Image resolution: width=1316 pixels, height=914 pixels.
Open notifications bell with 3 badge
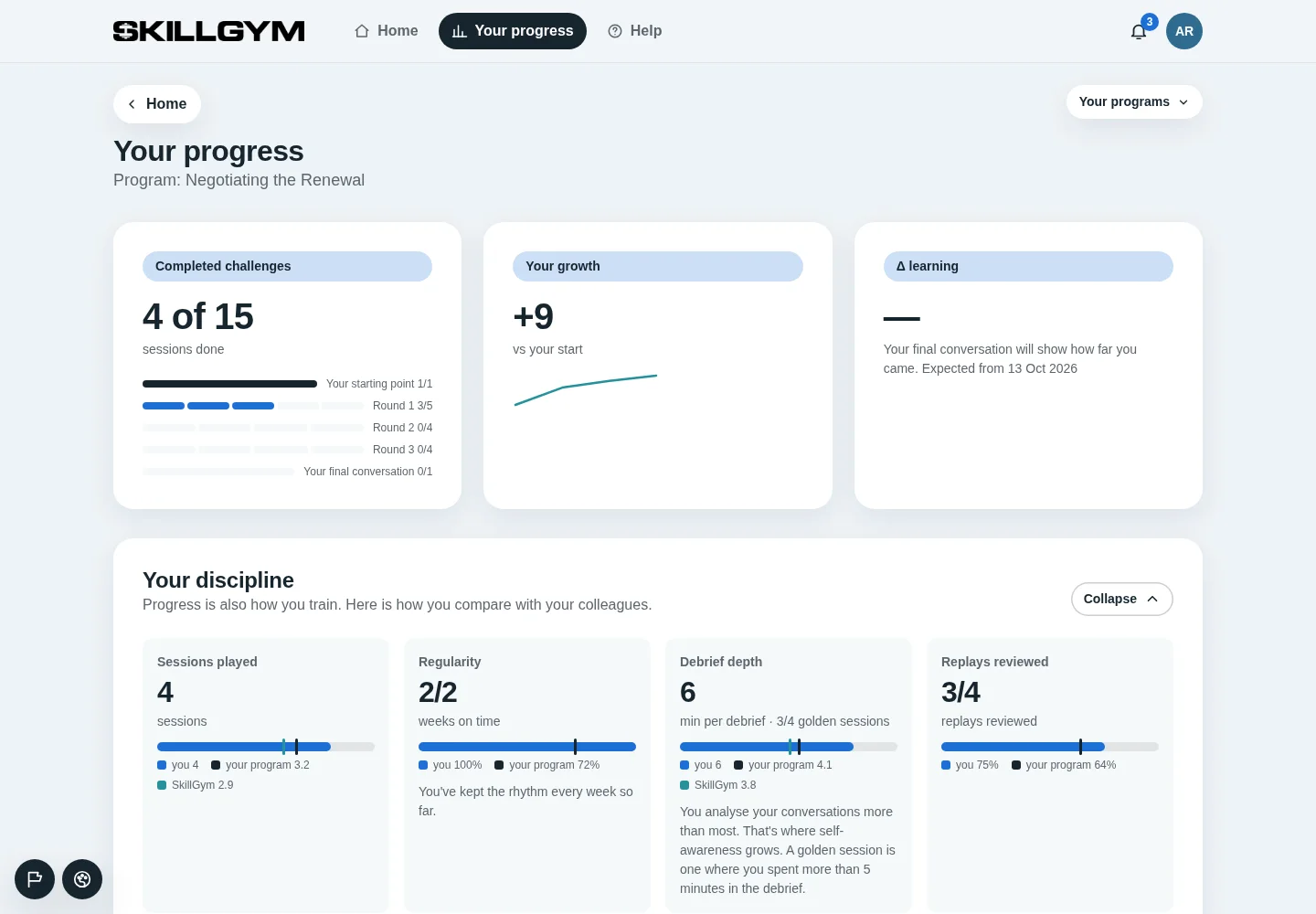[x=1139, y=31]
